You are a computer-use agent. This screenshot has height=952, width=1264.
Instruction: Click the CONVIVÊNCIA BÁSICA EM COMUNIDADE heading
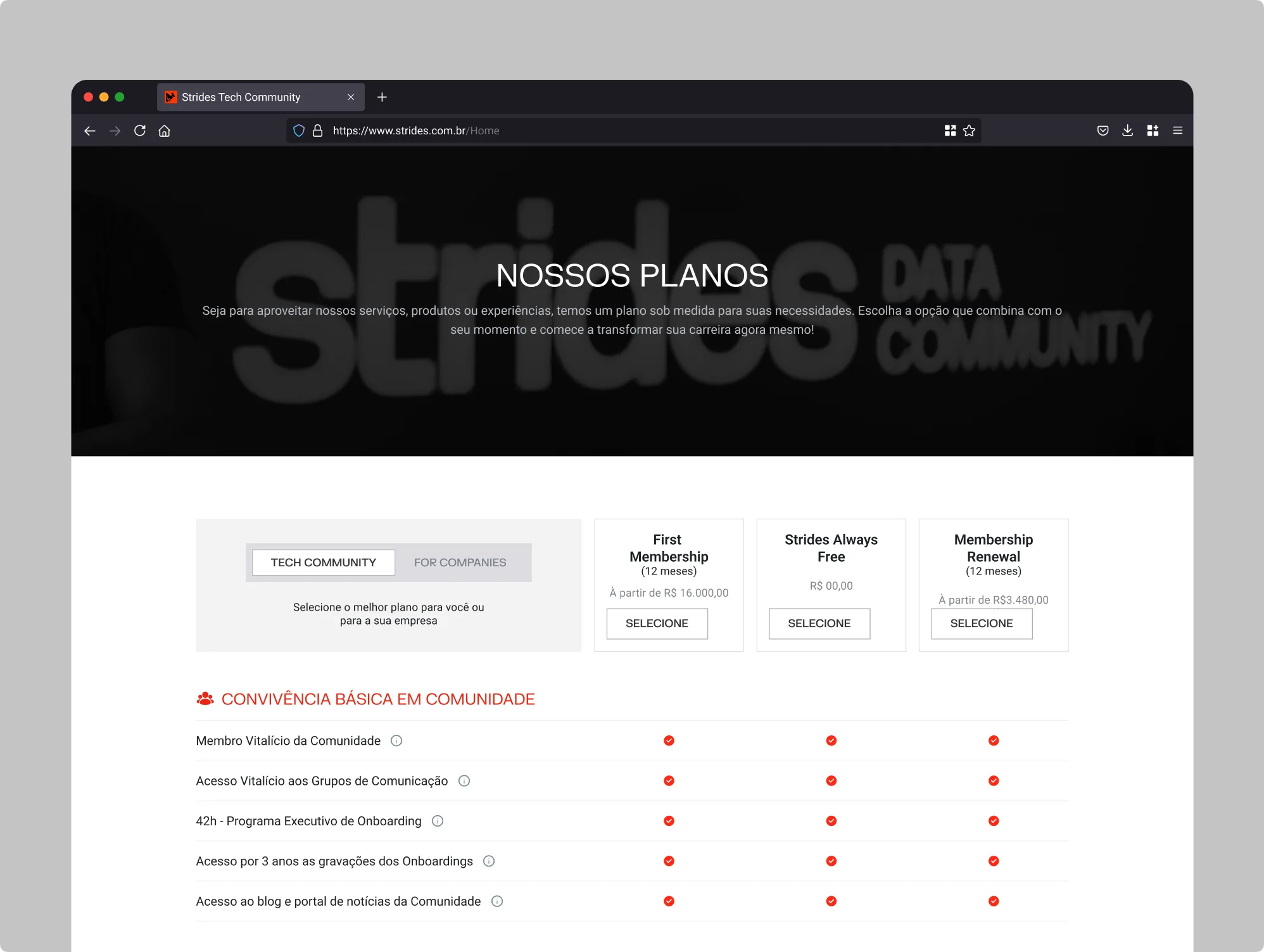378,699
